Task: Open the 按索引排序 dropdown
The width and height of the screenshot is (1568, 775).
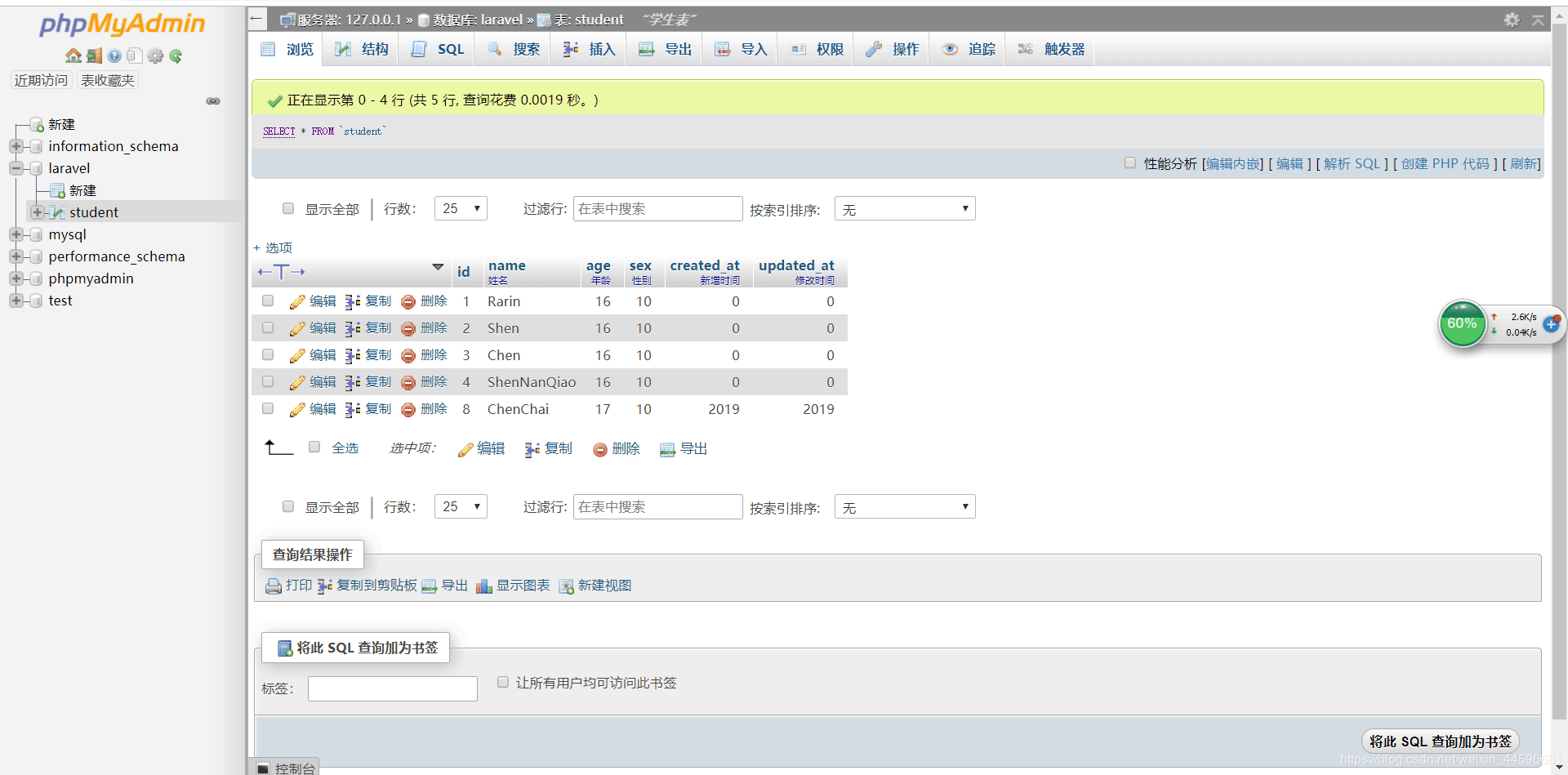Action: (904, 208)
